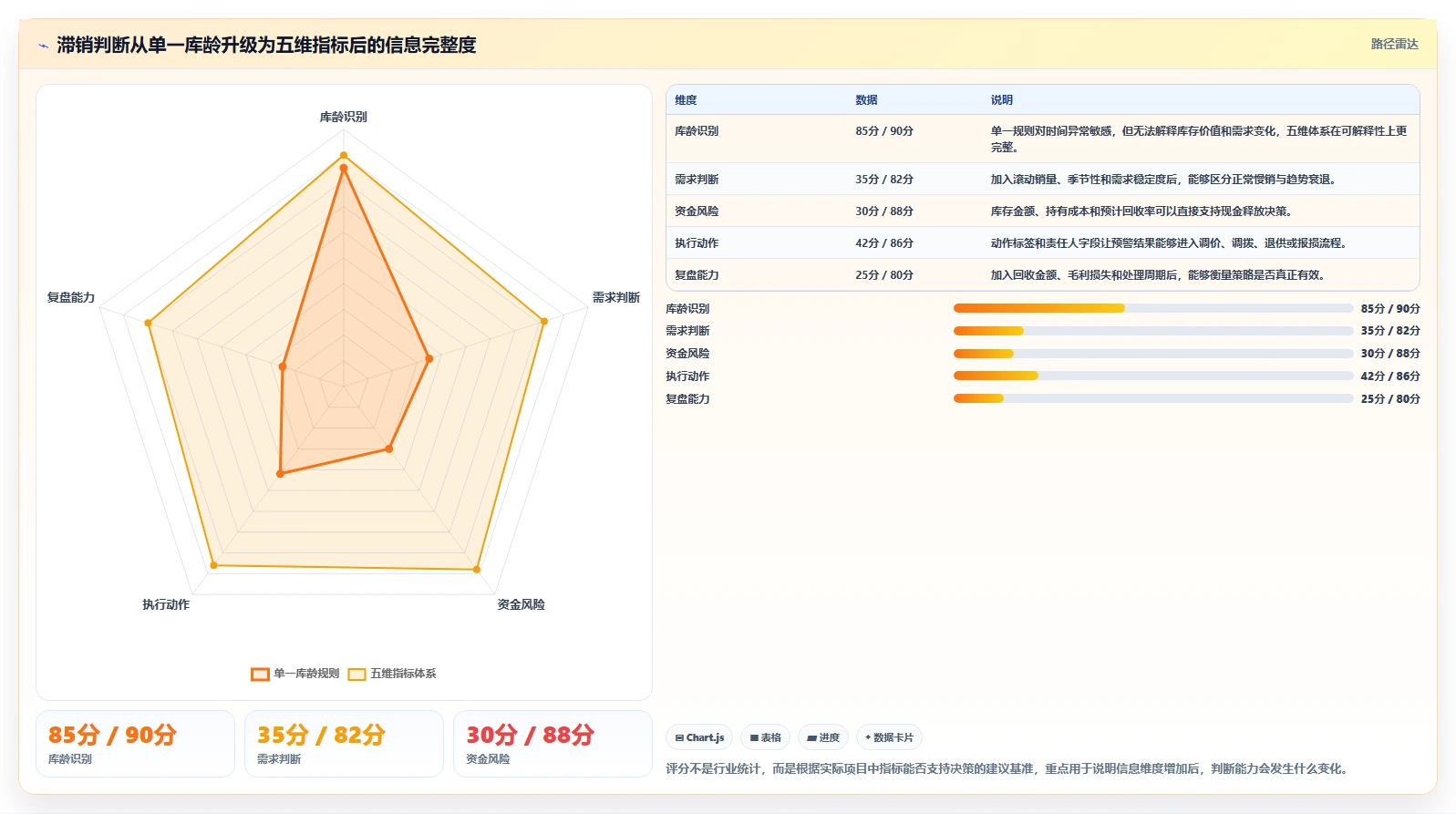Click description starting 库存金额、持有成本

pos(1144,211)
